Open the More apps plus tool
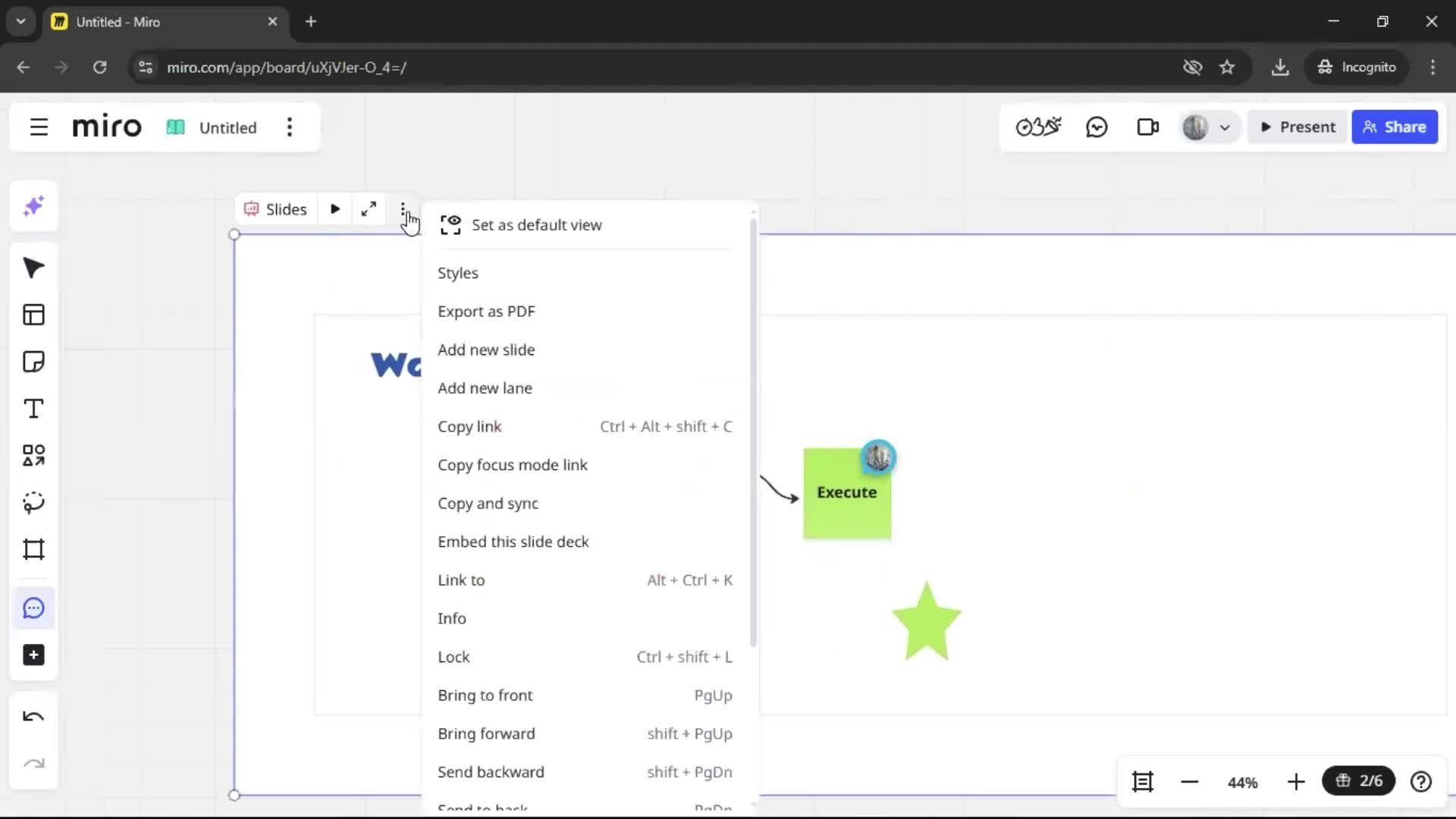1456x819 pixels. click(x=33, y=655)
